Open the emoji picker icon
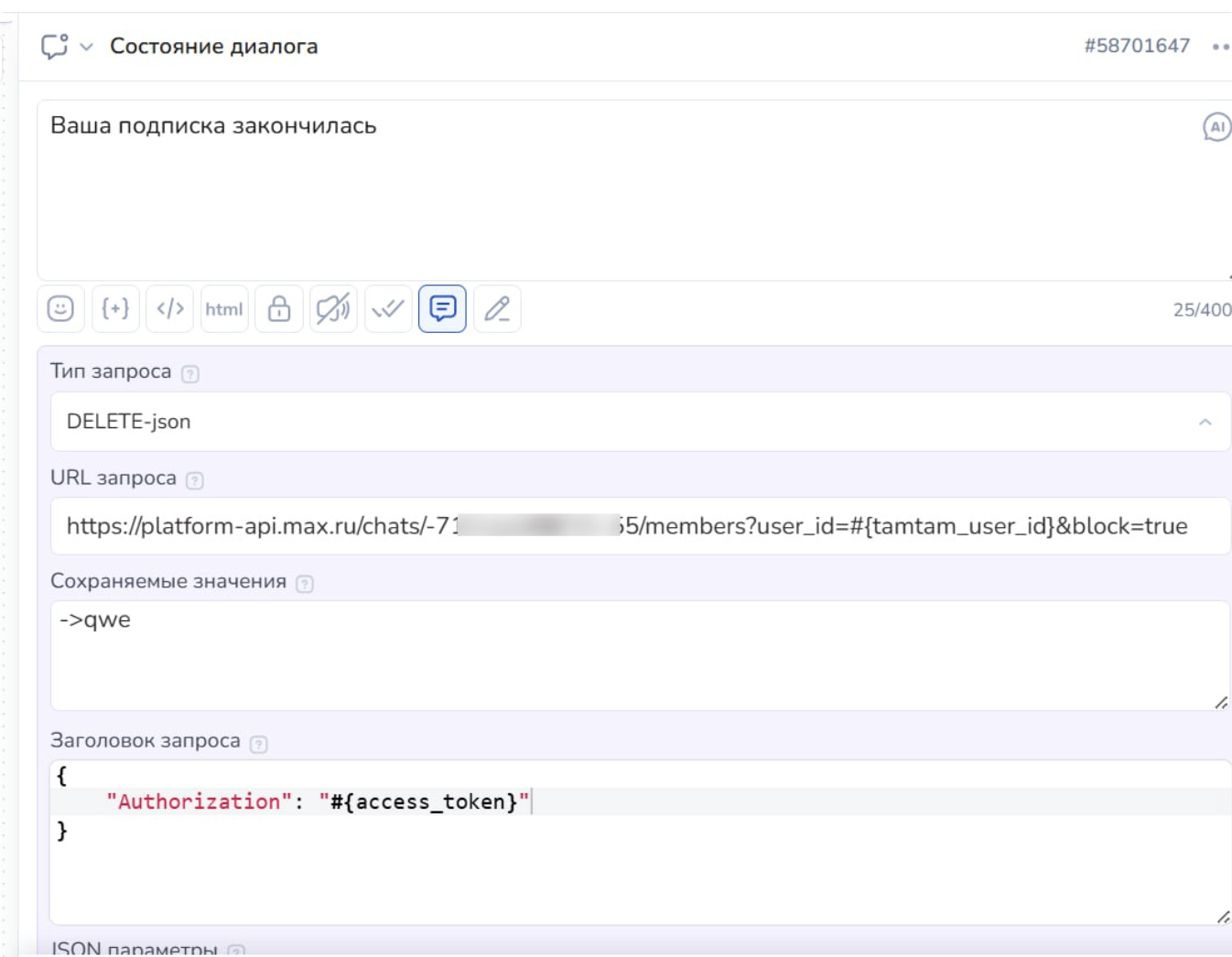 coord(60,309)
